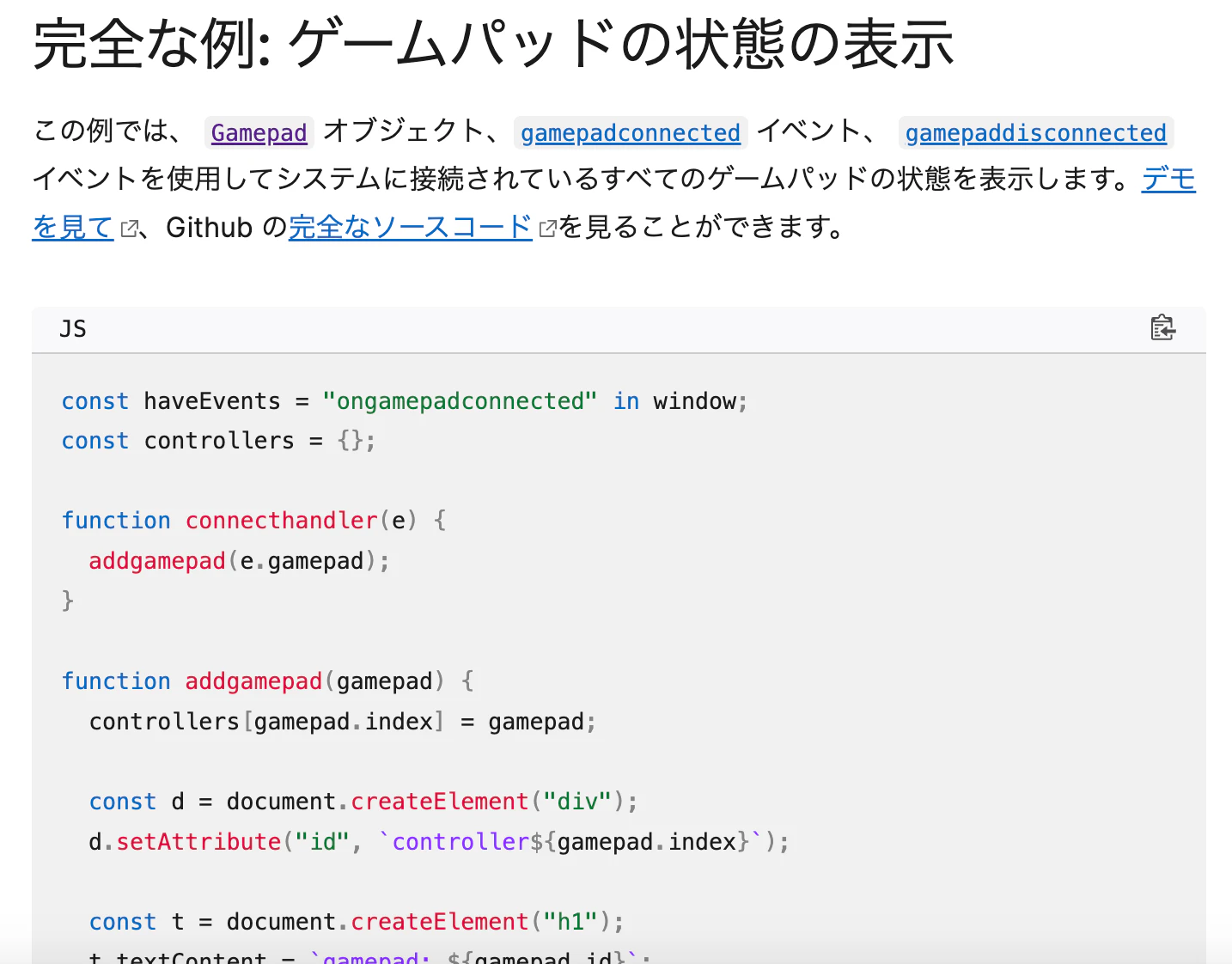Screen dimensions: 1232x964
Task: Click the createElement("div") code line
Action: tap(363, 802)
